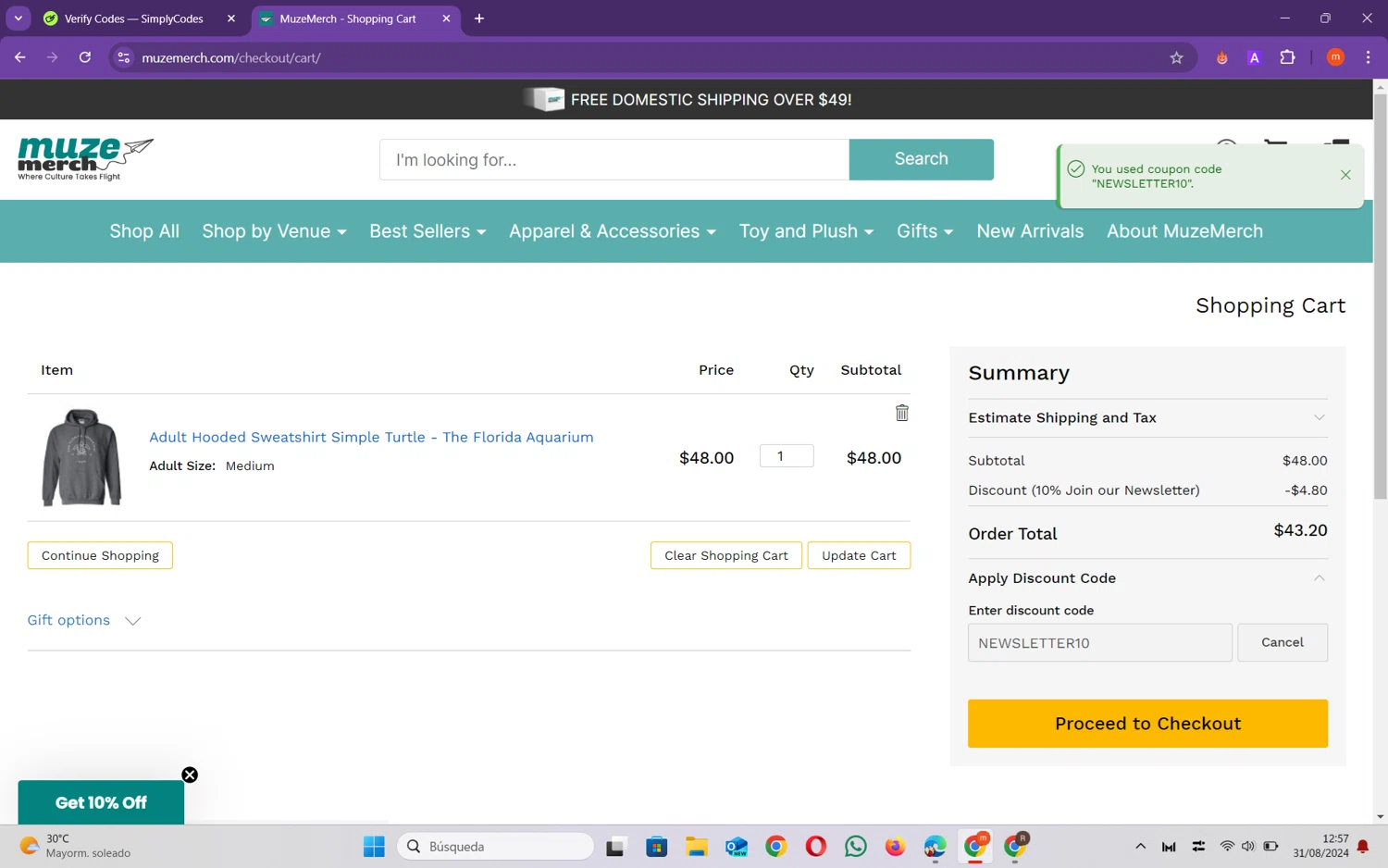Image resolution: width=1388 pixels, height=868 pixels.
Task: Expand Best Sellers menu
Action: click(428, 231)
